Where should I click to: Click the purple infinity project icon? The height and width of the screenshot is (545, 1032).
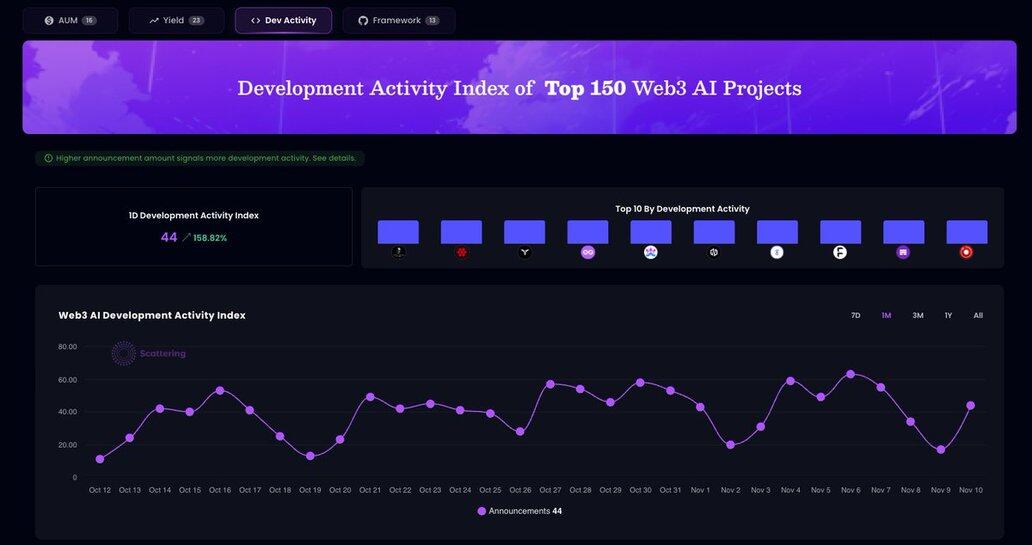pyautogui.click(x=588, y=253)
